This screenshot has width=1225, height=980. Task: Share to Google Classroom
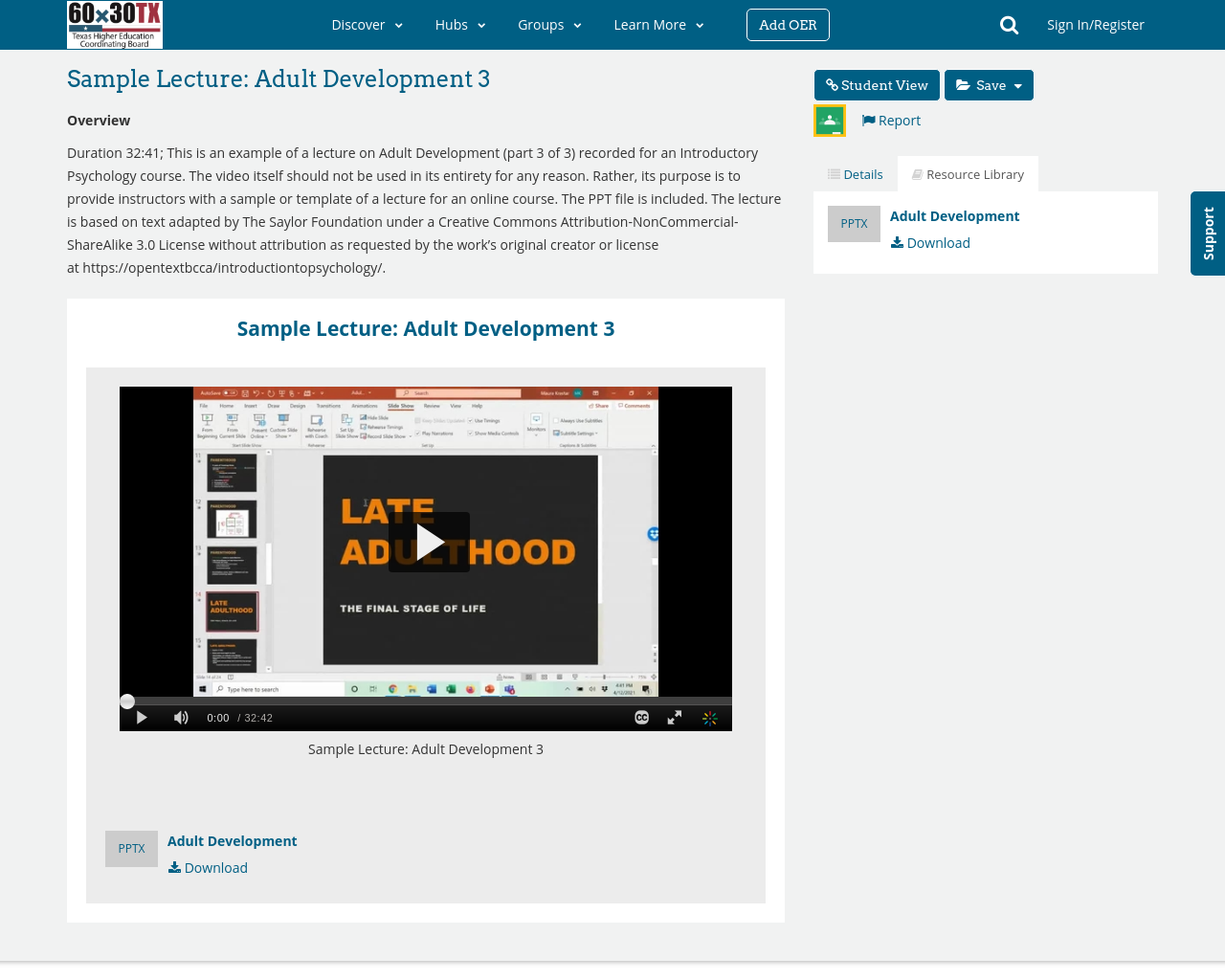tap(829, 118)
